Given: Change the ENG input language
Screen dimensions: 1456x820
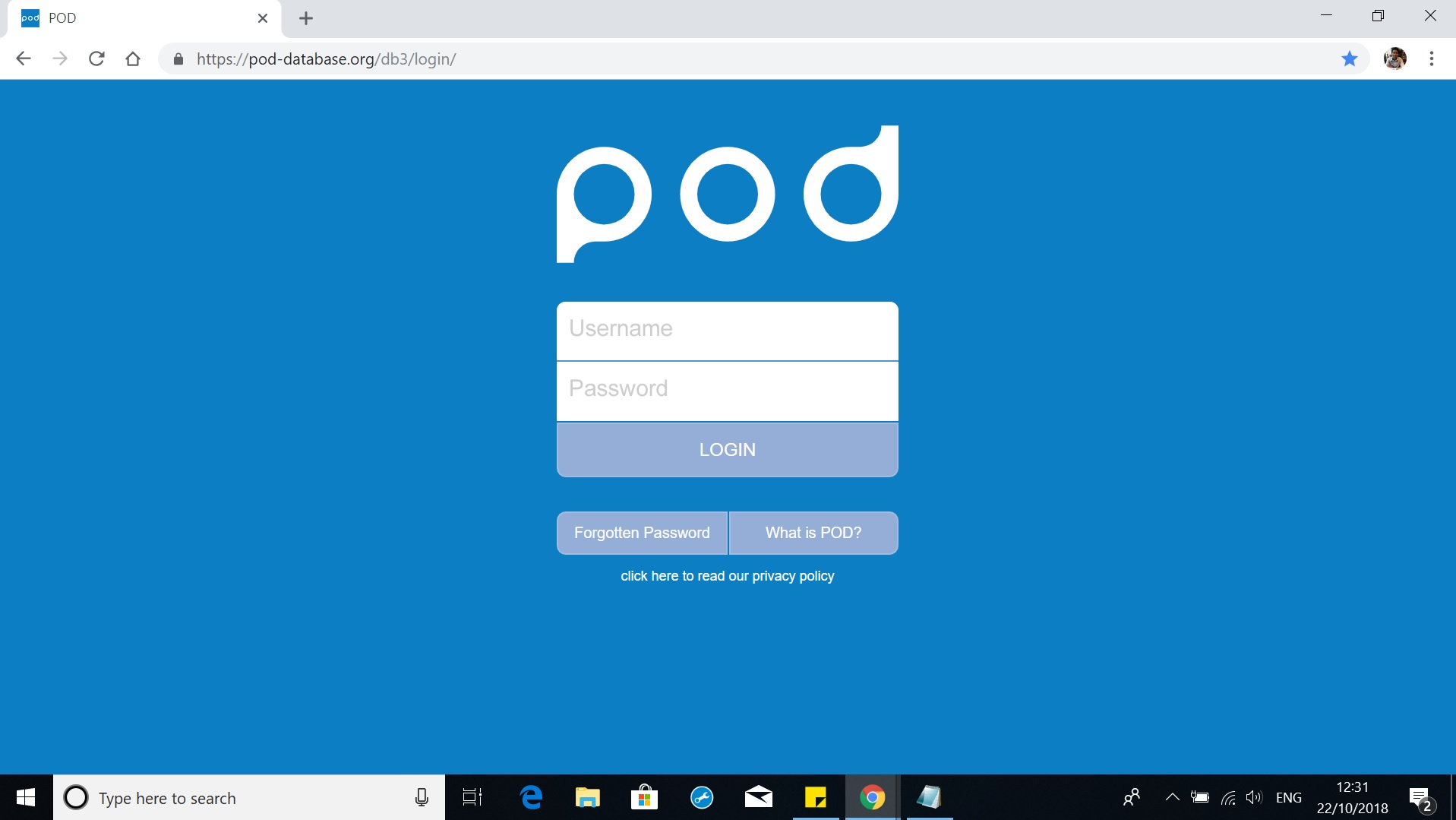Looking at the screenshot, I should tap(1289, 798).
